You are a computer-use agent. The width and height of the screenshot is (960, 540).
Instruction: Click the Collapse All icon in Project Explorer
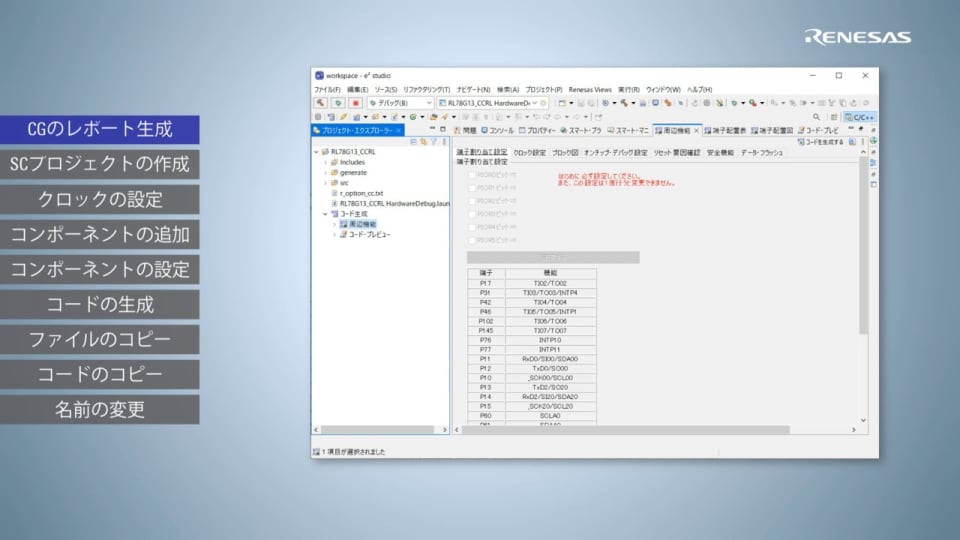(x=413, y=141)
